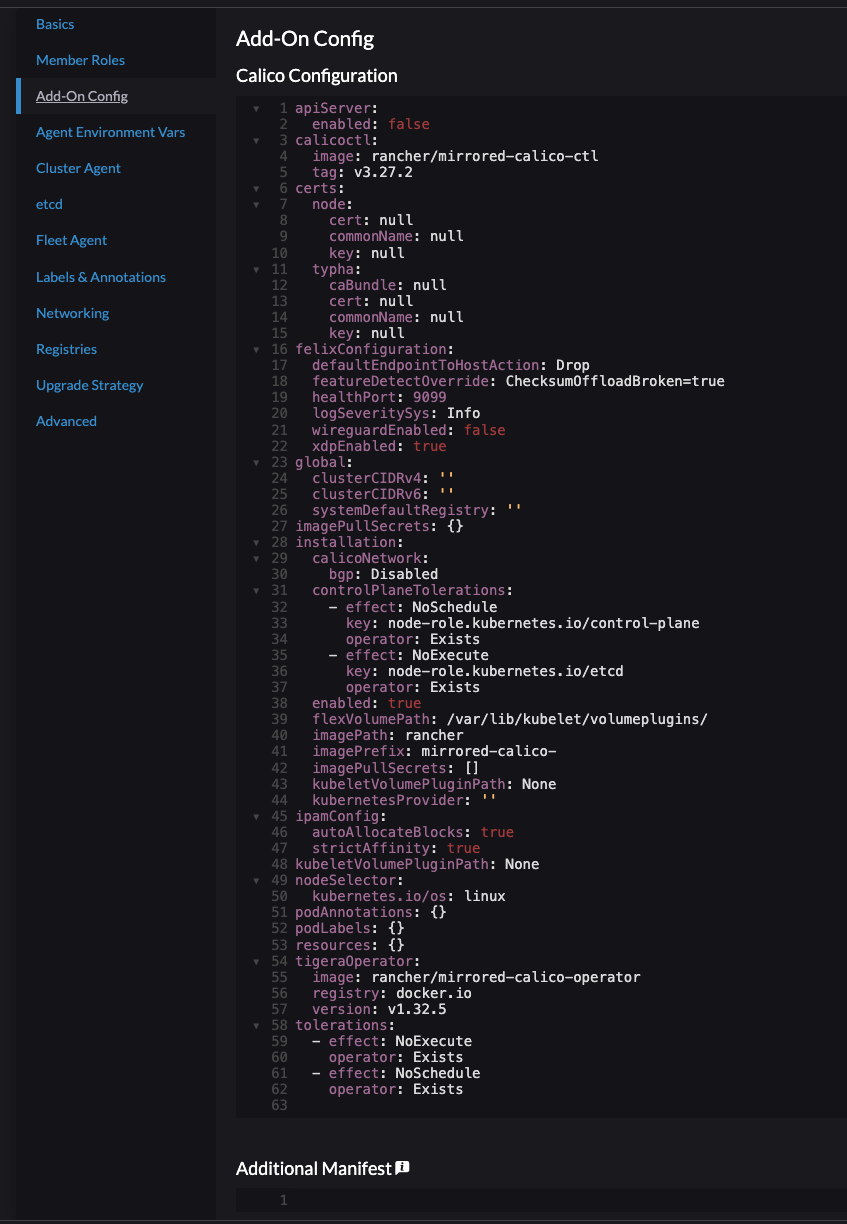Collapse the calicoctl block on line 3
847x1224 pixels.
click(256, 140)
